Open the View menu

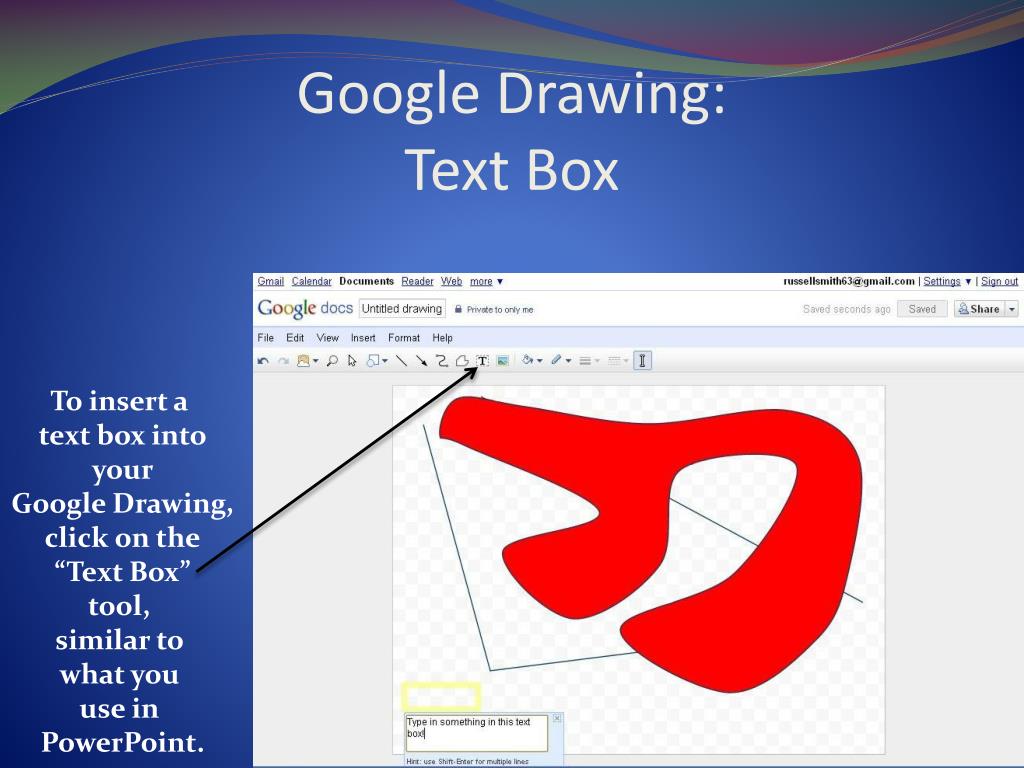point(328,338)
